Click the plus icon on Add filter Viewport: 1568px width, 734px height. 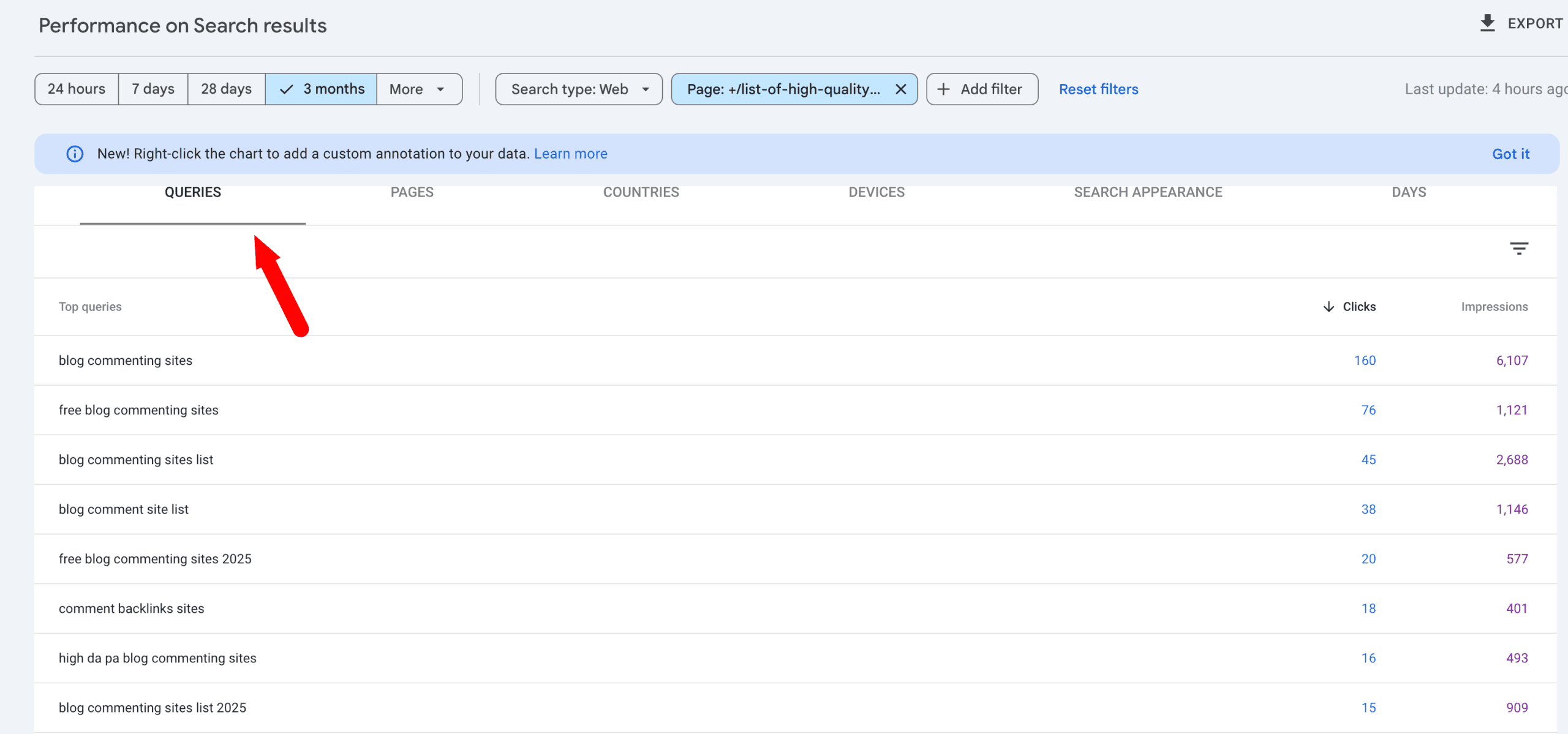tap(943, 89)
